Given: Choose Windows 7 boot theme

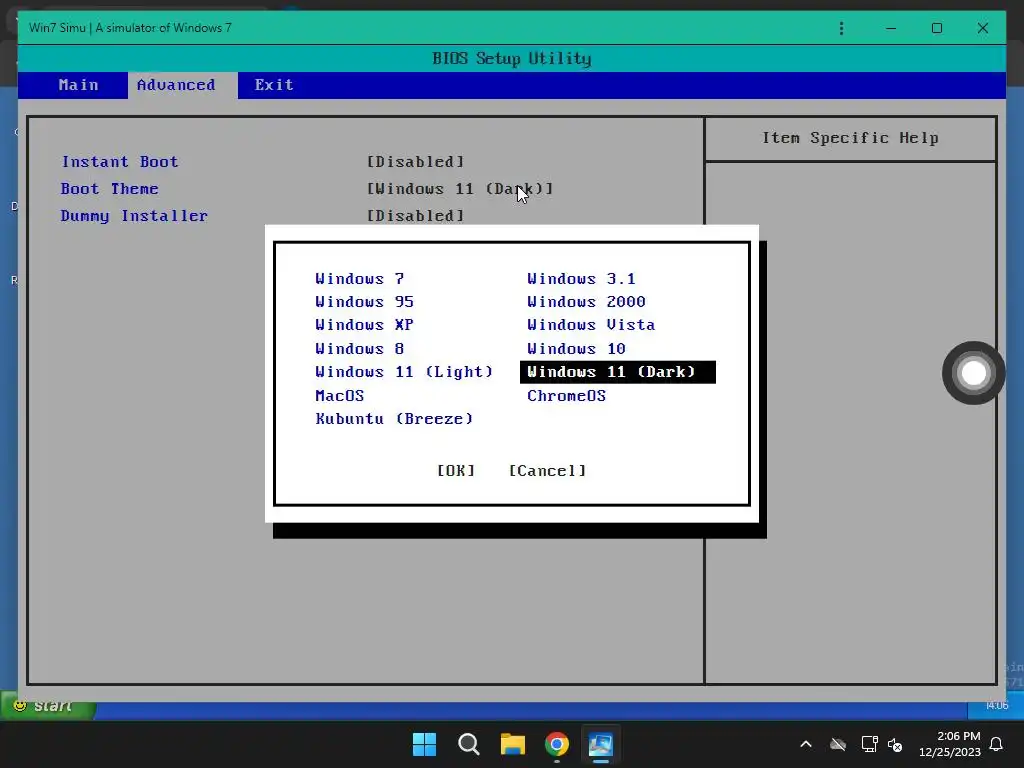Looking at the screenshot, I should pos(359,279).
